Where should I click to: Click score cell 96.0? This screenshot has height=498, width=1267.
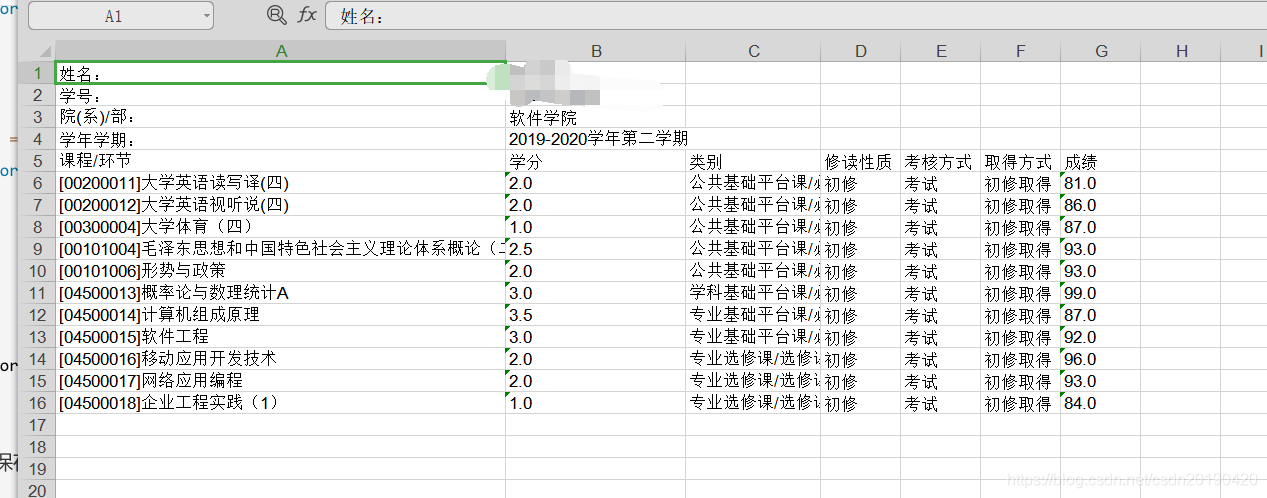[1101, 359]
